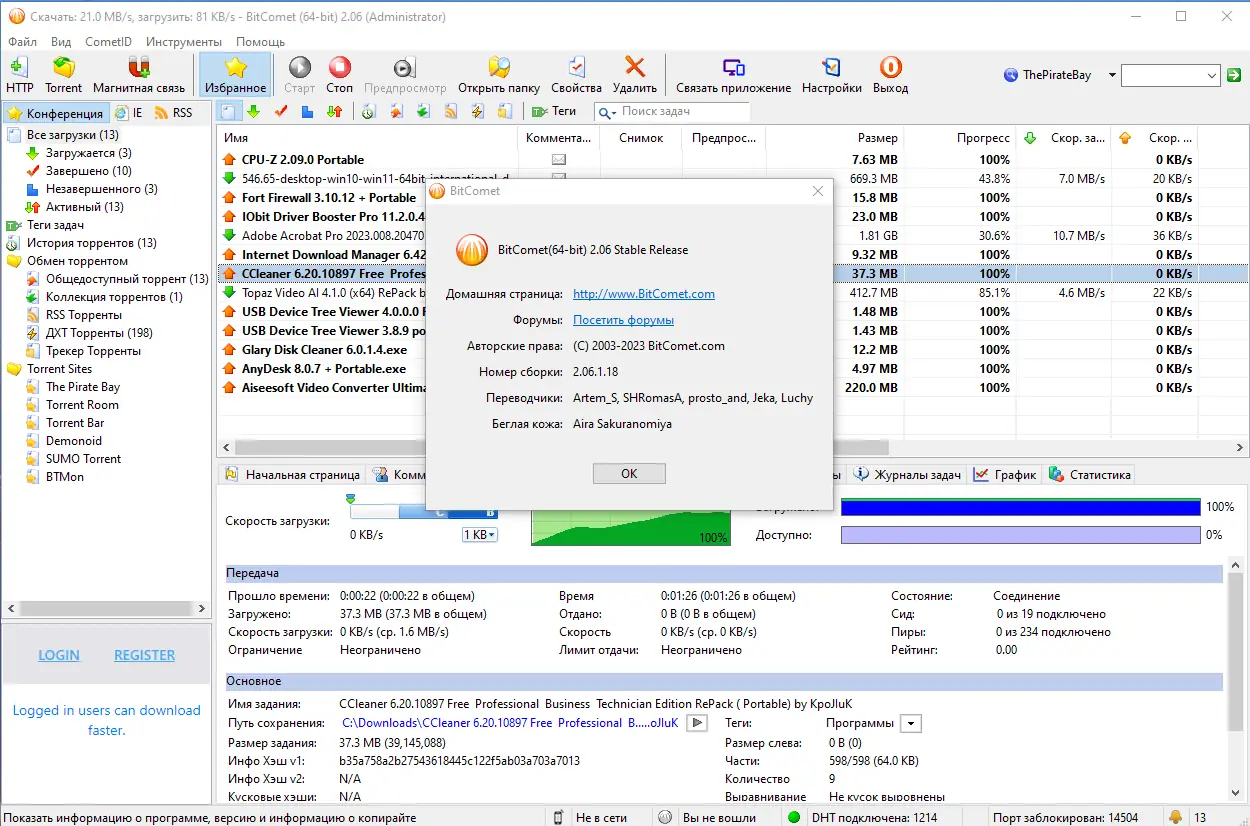This screenshot has width=1250, height=826.
Task: Click the scheduler clock icon in small toolbar
Action: [369, 111]
